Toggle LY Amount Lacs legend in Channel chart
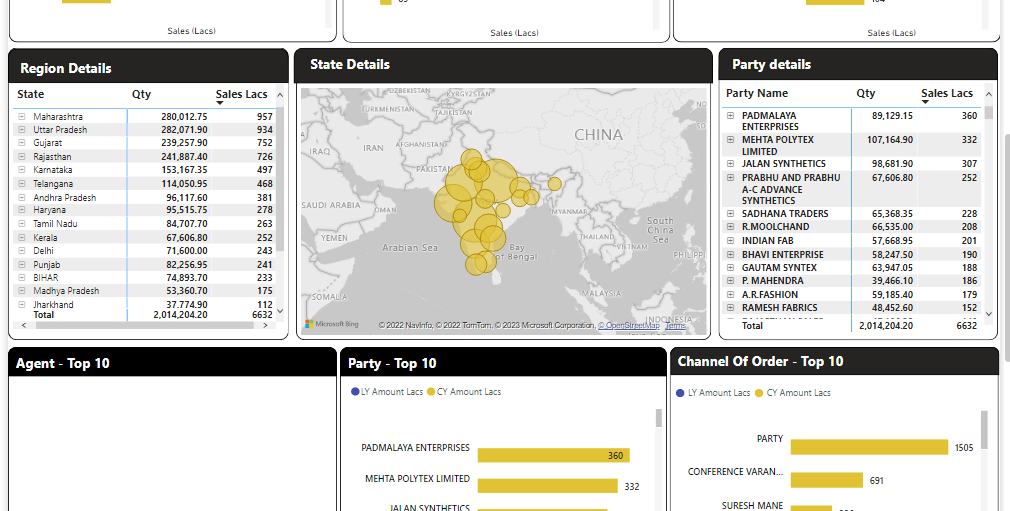Image resolution: width=1010 pixels, height=511 pixels. pyautogui.click(x=713, y=393)
